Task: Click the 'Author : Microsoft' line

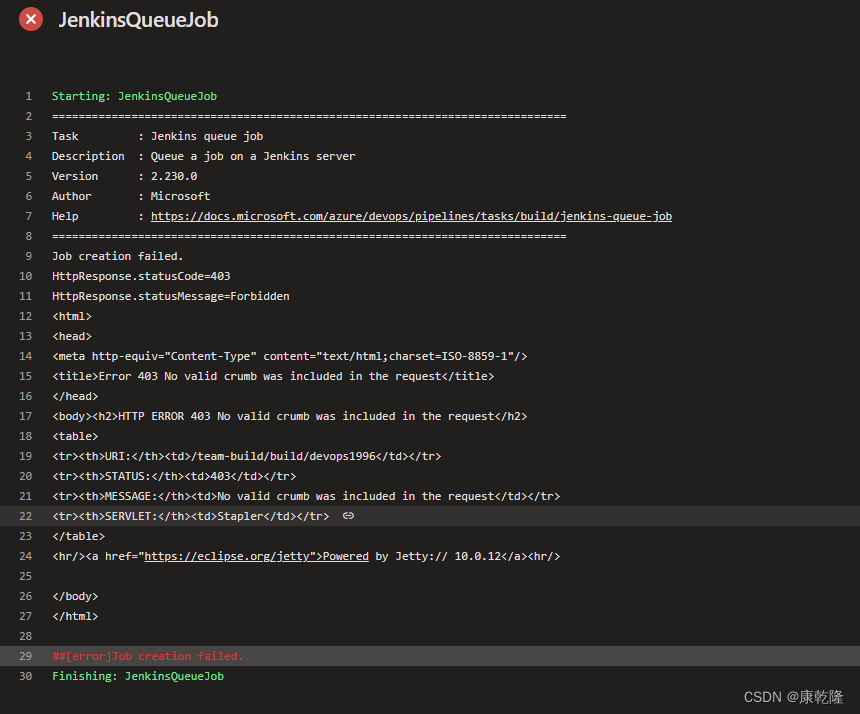Action: click(x=131, y=196)
